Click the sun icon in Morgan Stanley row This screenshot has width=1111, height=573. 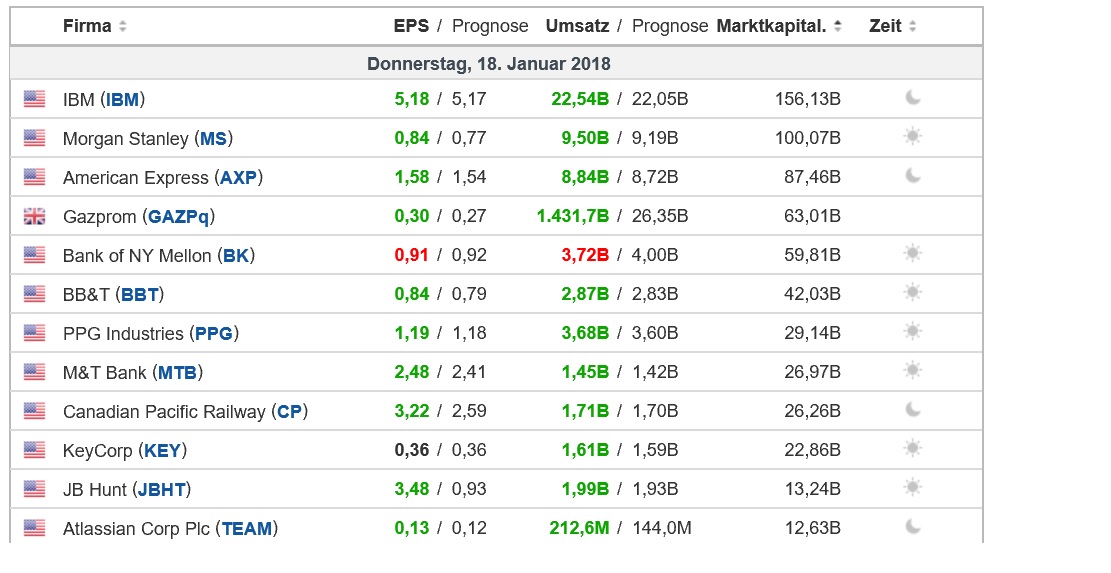click(912, 137)
